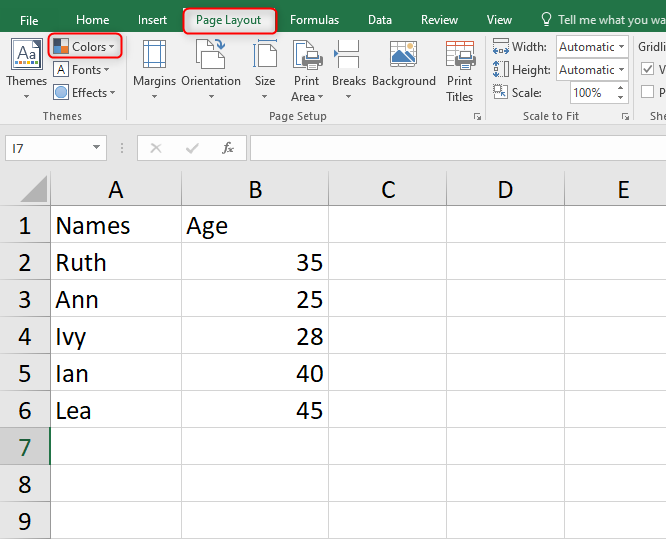This screenshot has height=539, width=666.
Task: Decrease the Scale percentage with down arrow
Action: 621,97
